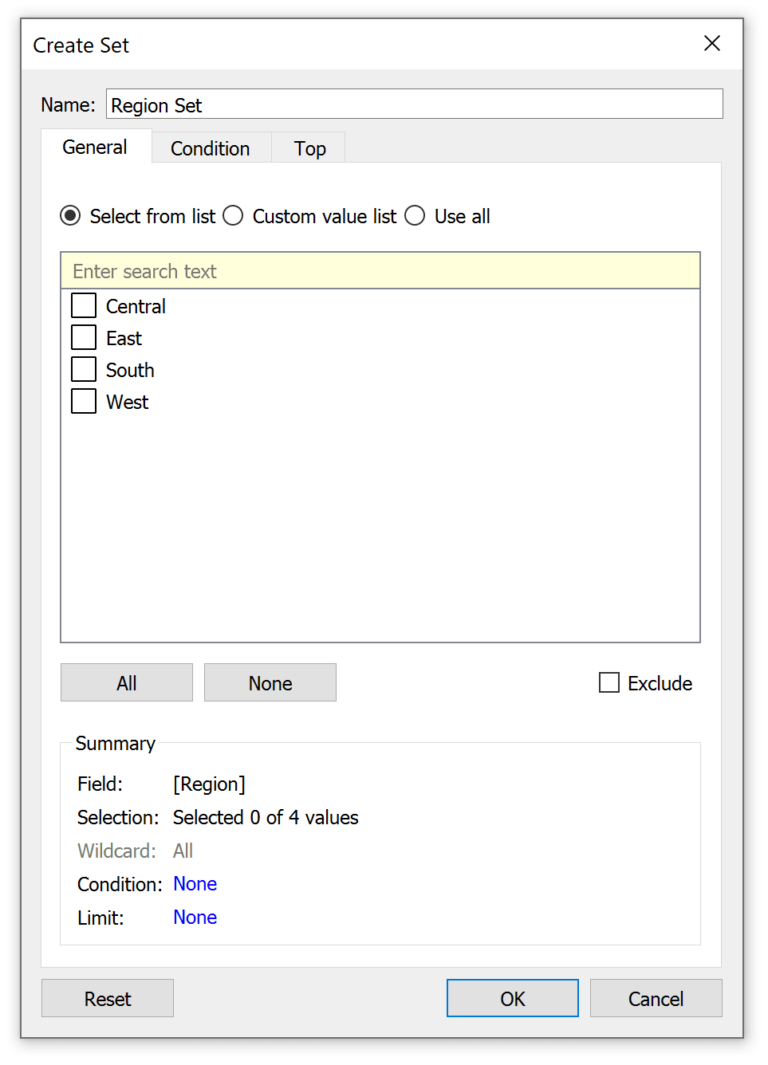Click the None button to clear selection
The image size is (768, 1065).
pos(269,682)
